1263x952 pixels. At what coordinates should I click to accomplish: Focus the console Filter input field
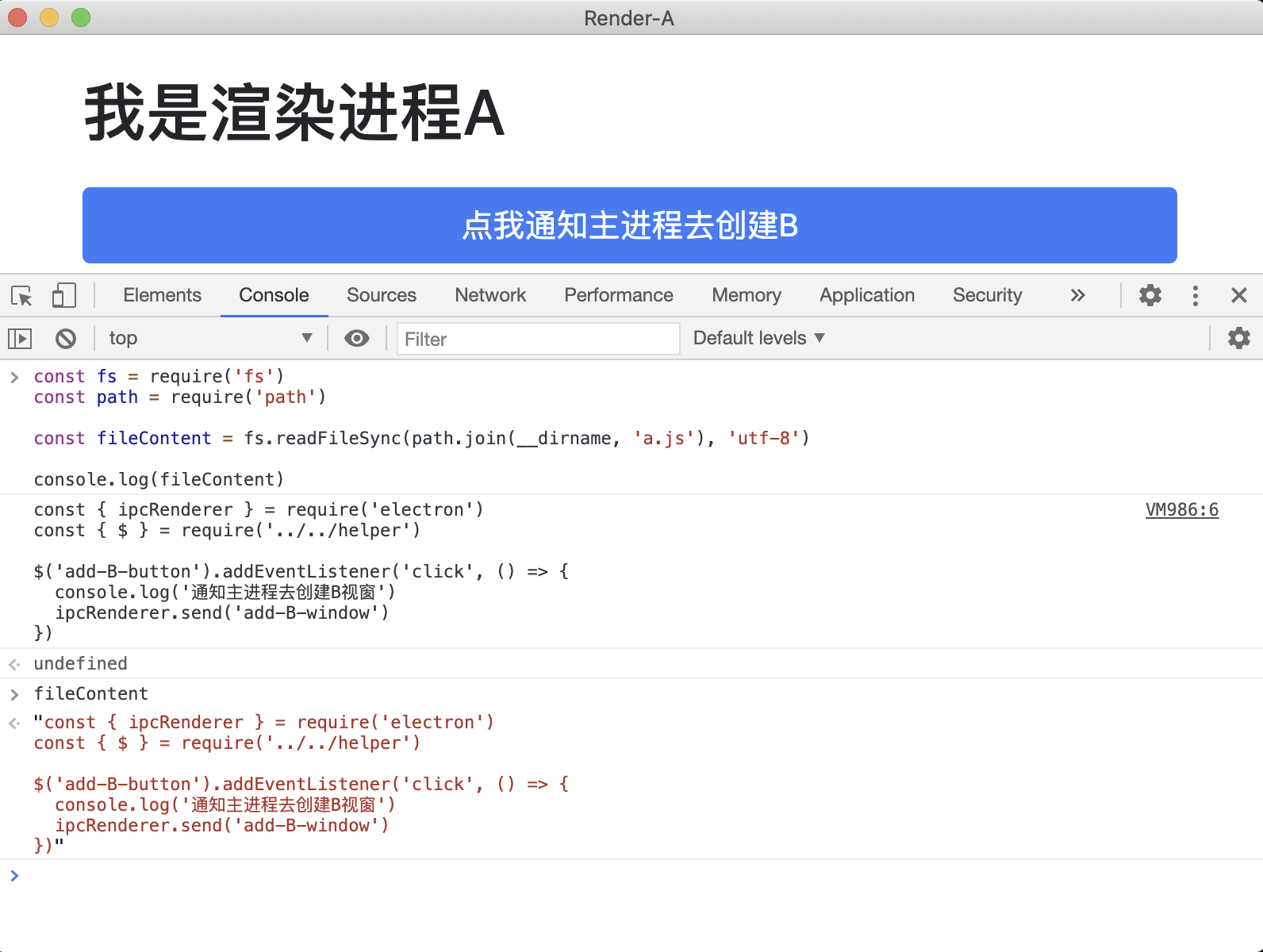tap(539, 339)
